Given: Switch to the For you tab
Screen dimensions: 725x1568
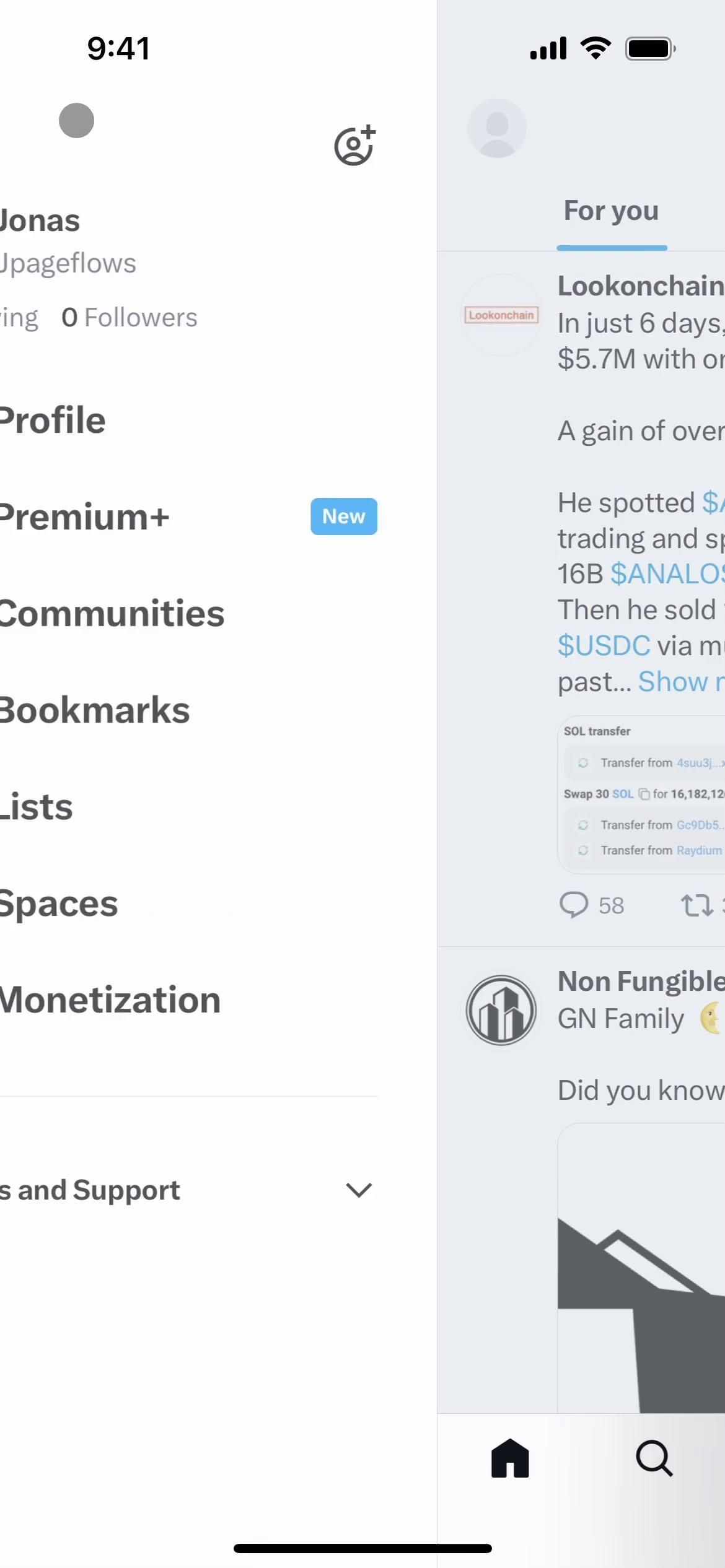Looking at the screenshot, I should click(x=611, y=211).
